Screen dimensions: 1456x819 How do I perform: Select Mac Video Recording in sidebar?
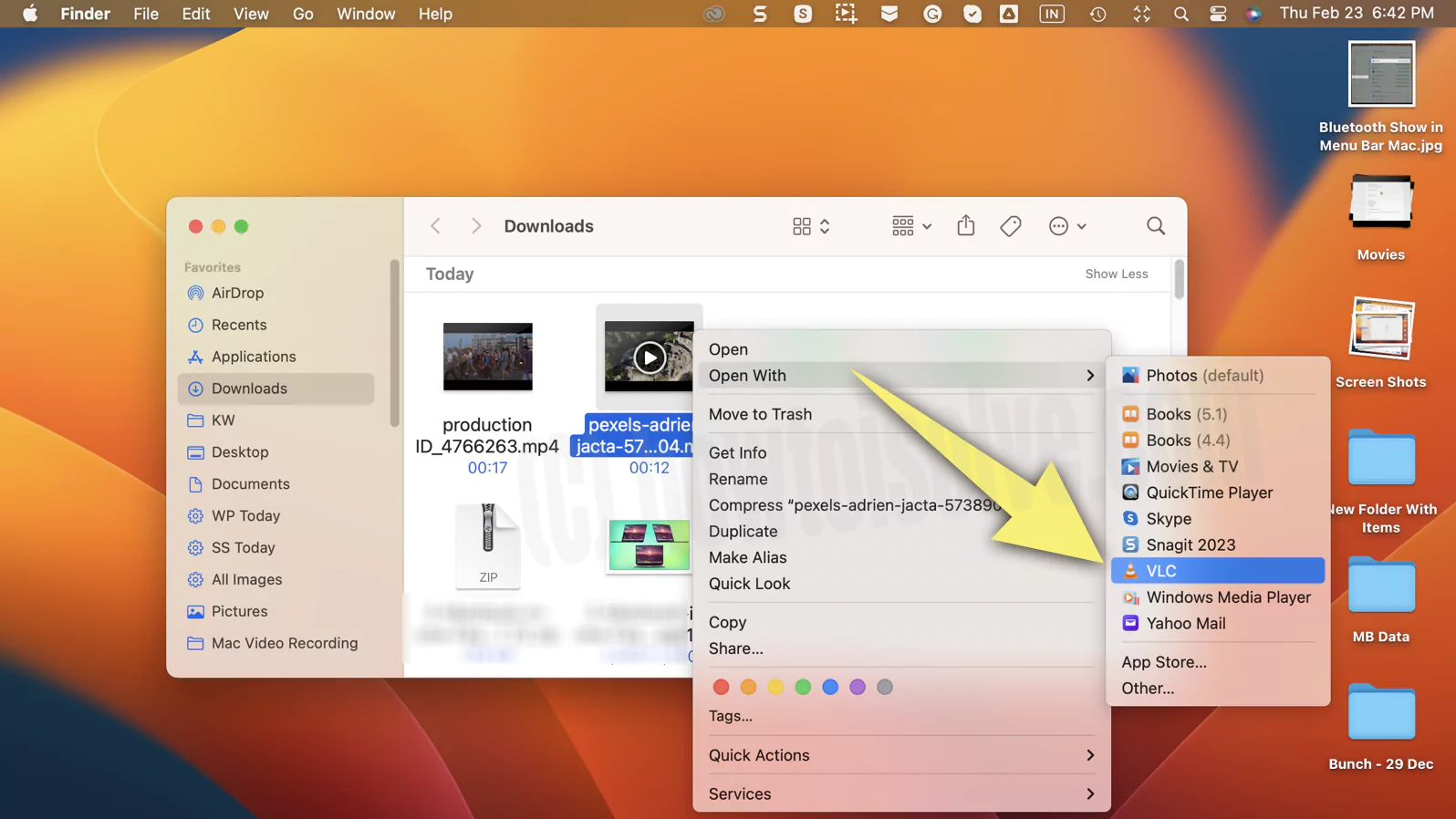(x=276, y=644)
